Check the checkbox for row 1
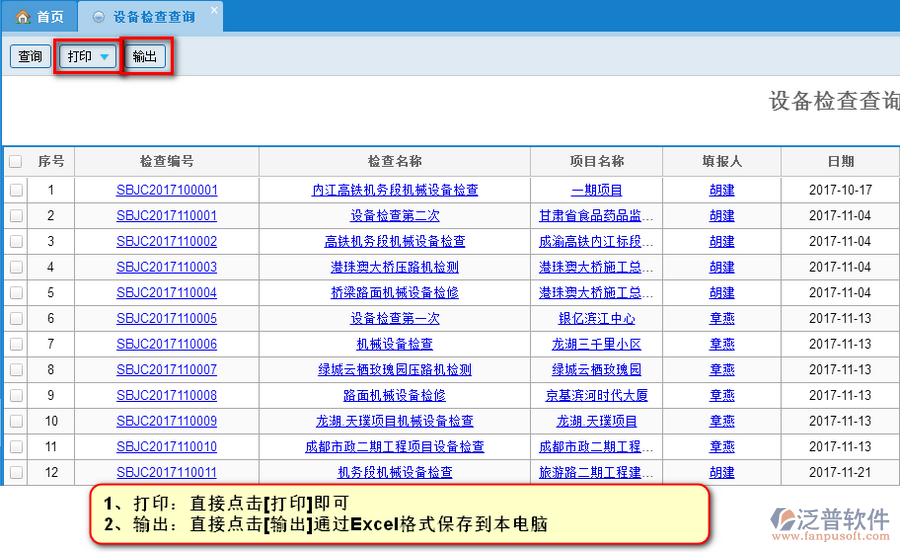This screenshot has width=900, height=552. 15,190
